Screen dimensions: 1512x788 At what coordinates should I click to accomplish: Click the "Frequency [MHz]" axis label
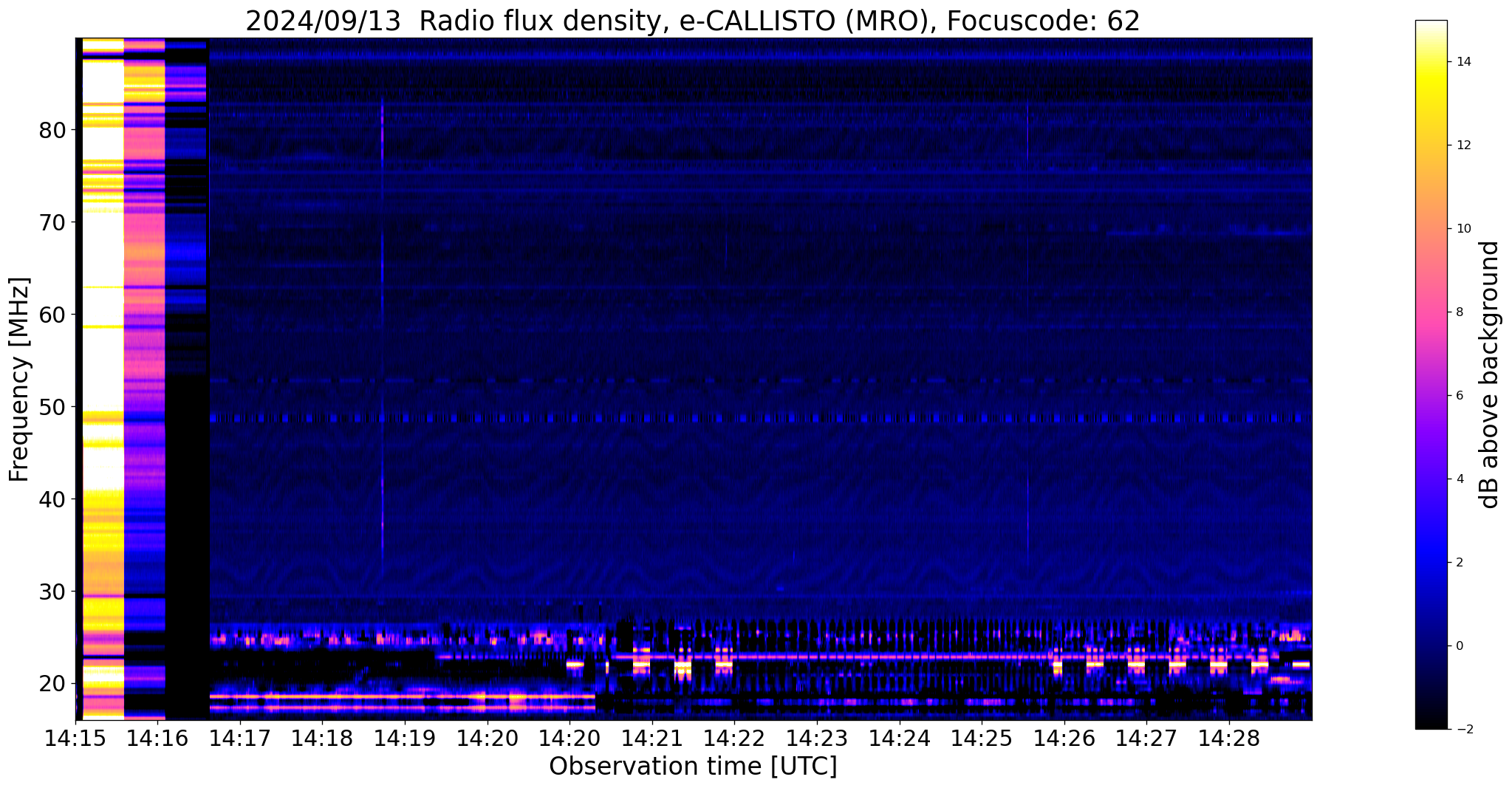[20, 380]
